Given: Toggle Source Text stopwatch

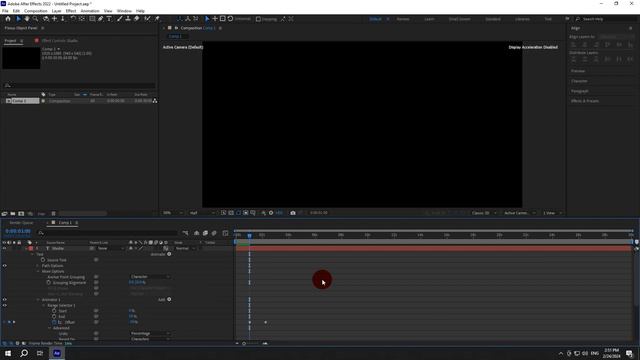Looking at the screenshot, I should [43, 260].
